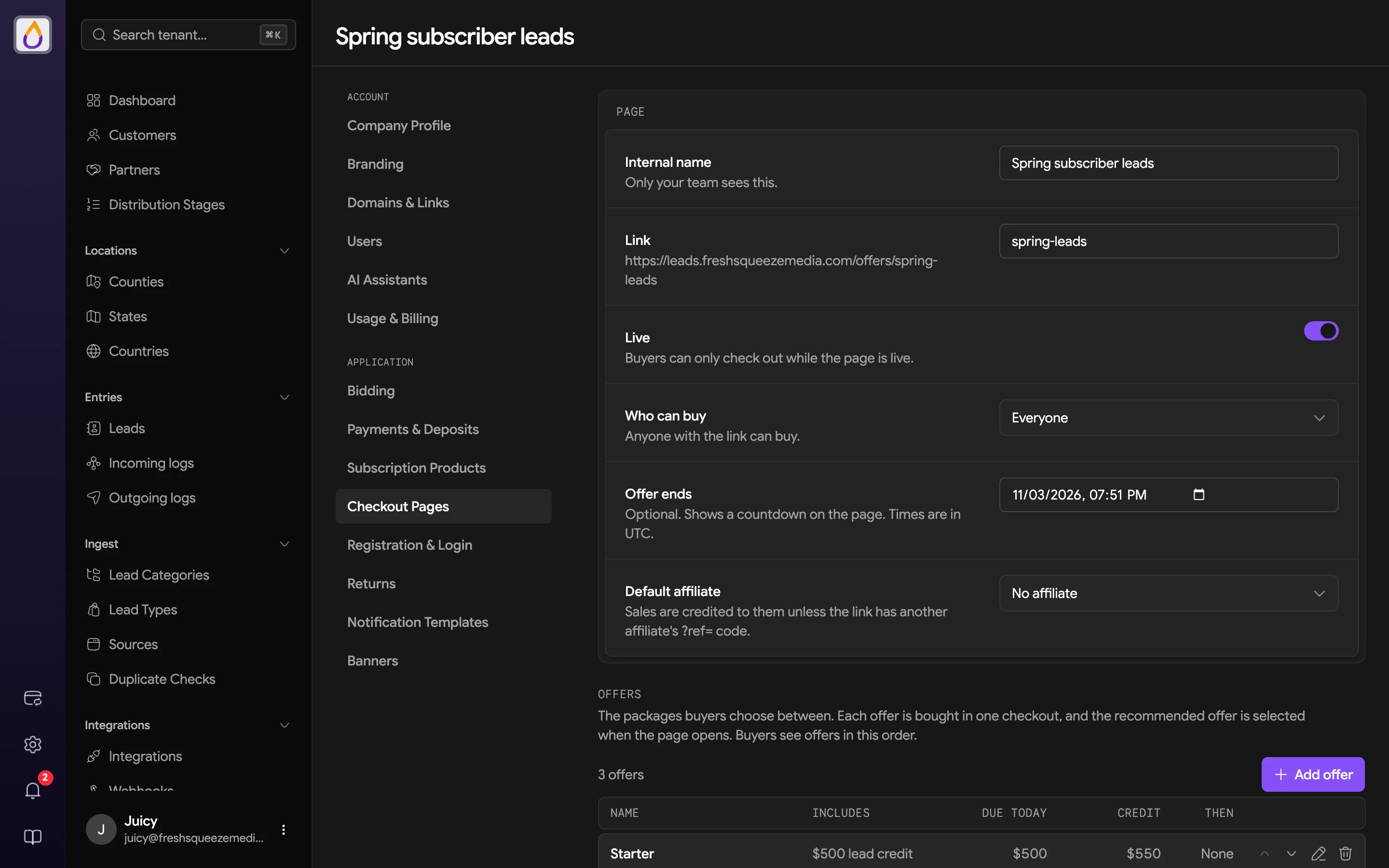Open Incoming logs in sidebar
This screenshot has width=1389, height=868.
(x=188, y=463)
